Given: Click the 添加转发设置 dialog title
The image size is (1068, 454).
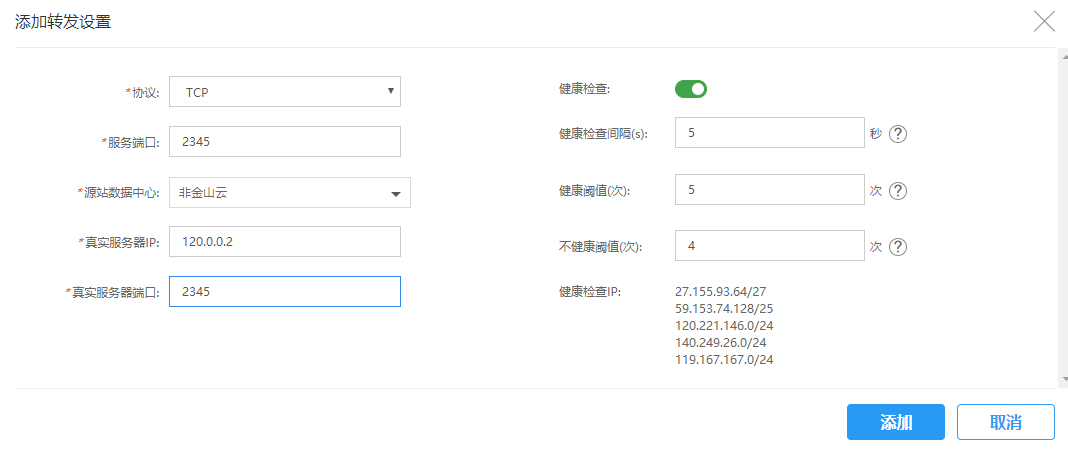Looking at the screenshot, I should 63,22.
